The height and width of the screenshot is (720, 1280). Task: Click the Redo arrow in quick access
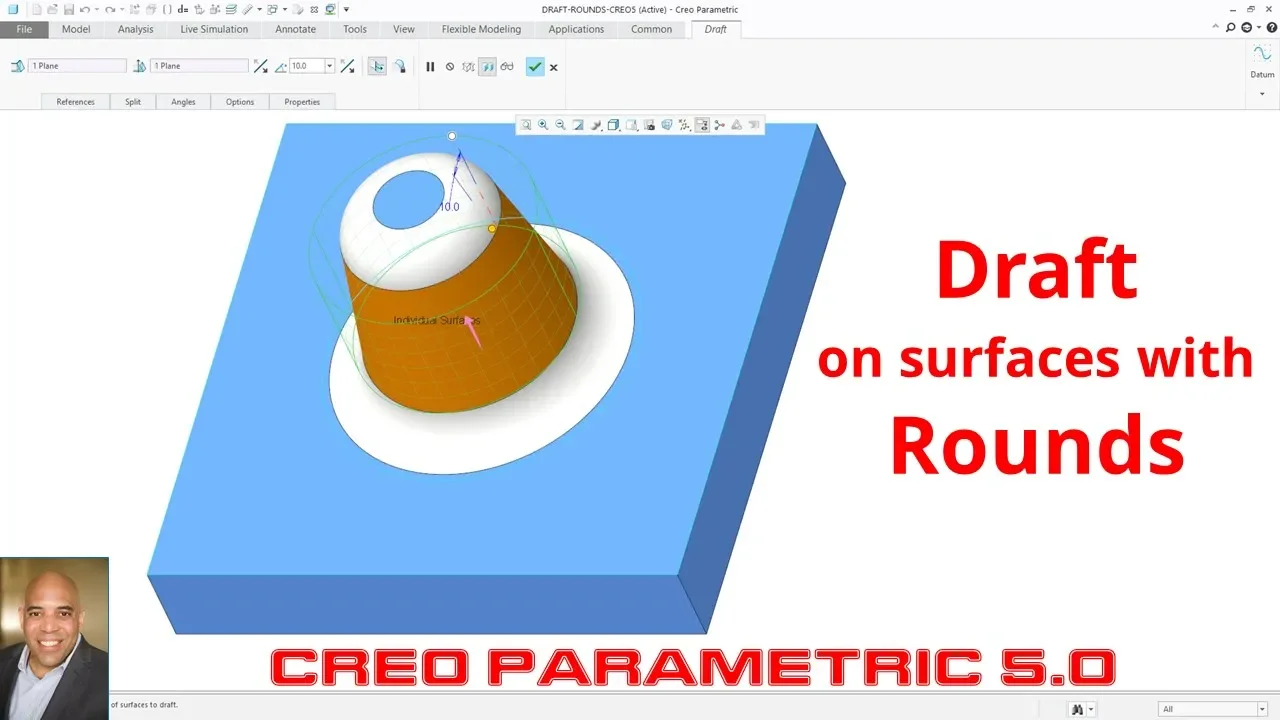110,9
